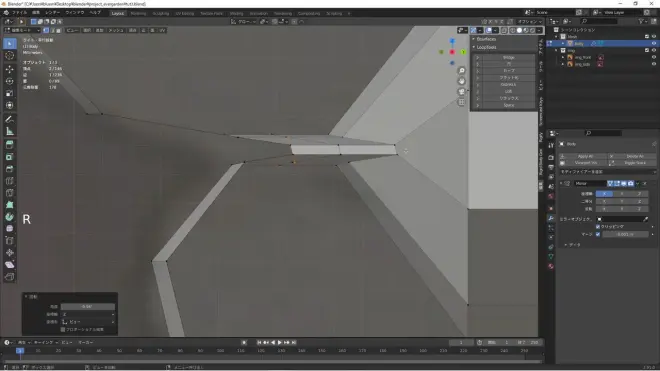Viewport: 660px width, 371px height.
Task: Uncheck the Merge checkbox in Mirror modifier
Action: coord(598,234)
